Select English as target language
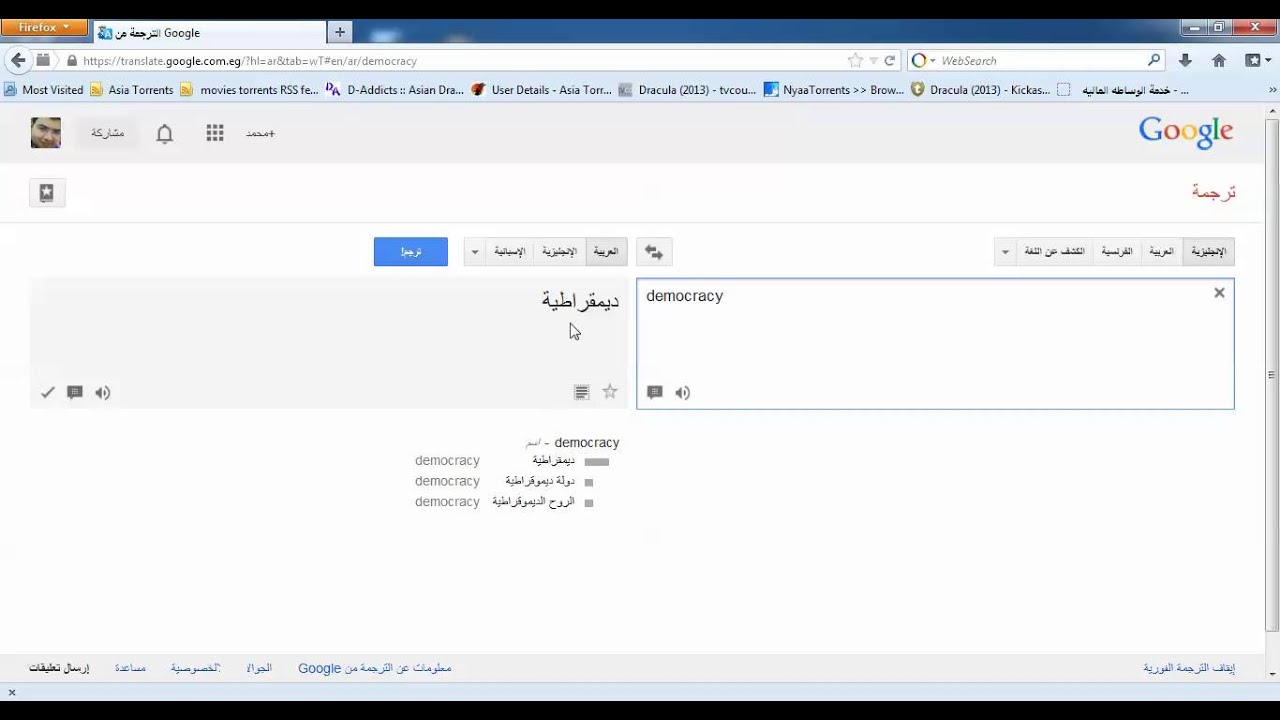This screenshot has width=1280, height=720. pyautogui.click(x=559, y=252)
